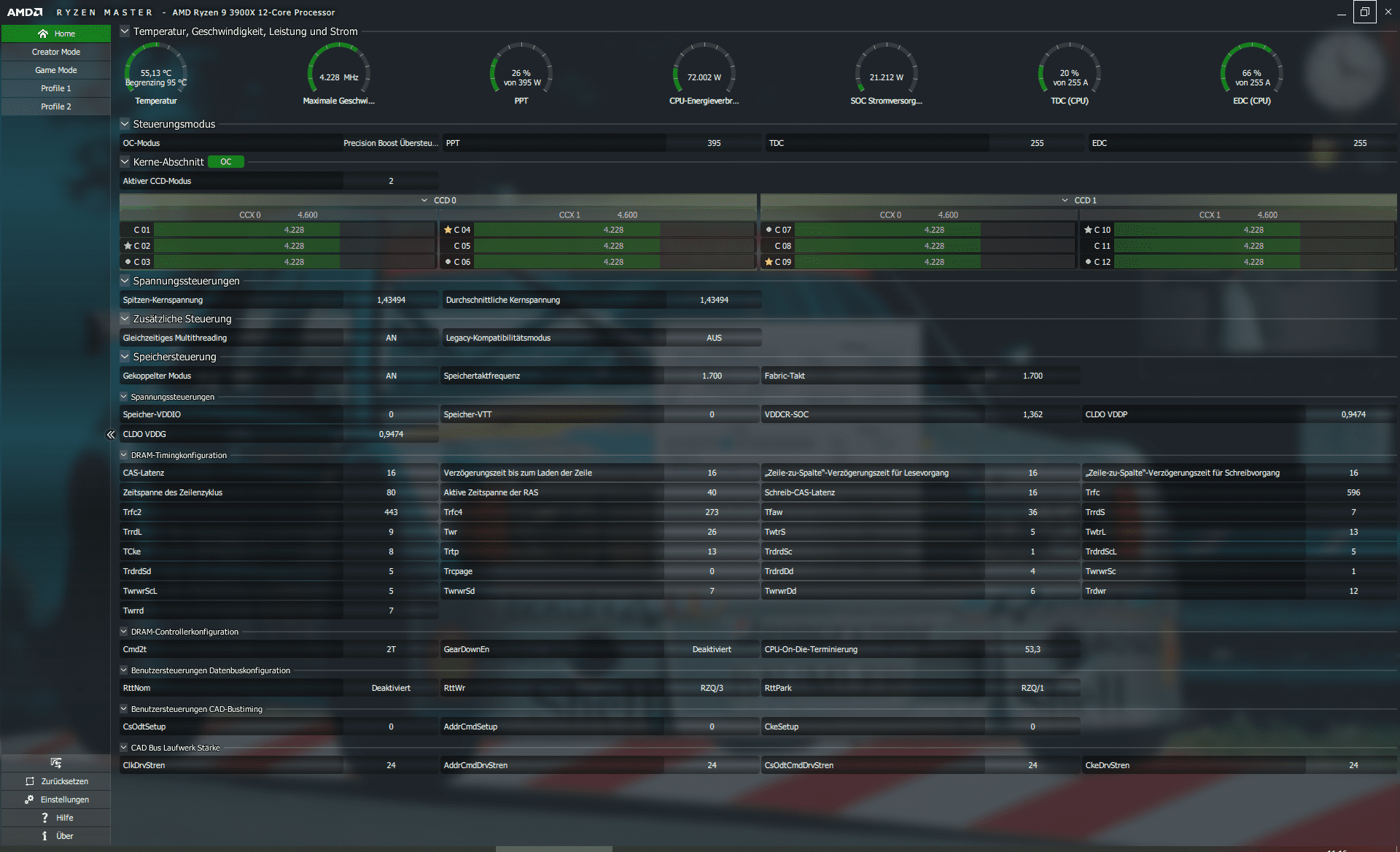Click the dot marker beside C 07
This screenshot has height=852, width=1400.
point(769,230)
